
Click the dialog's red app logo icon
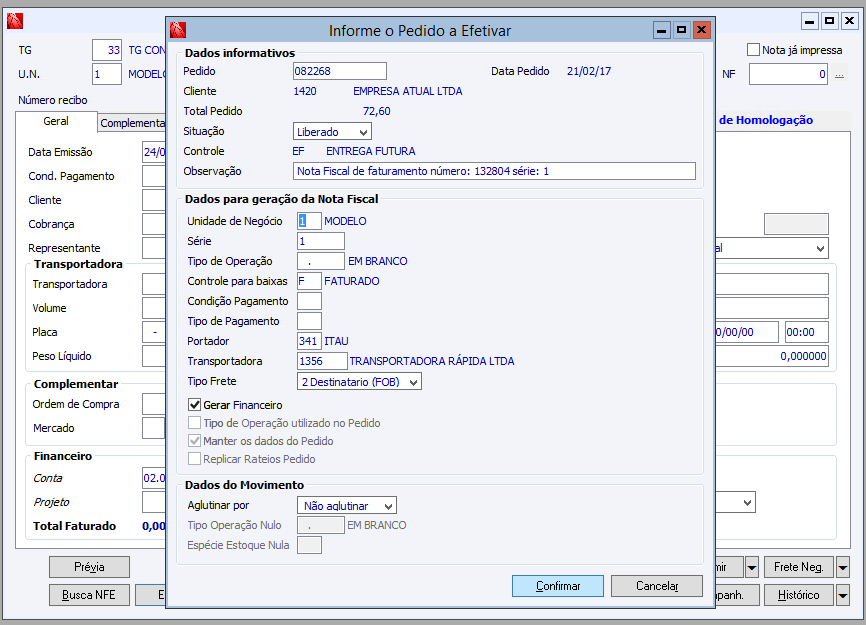[178, 30]
